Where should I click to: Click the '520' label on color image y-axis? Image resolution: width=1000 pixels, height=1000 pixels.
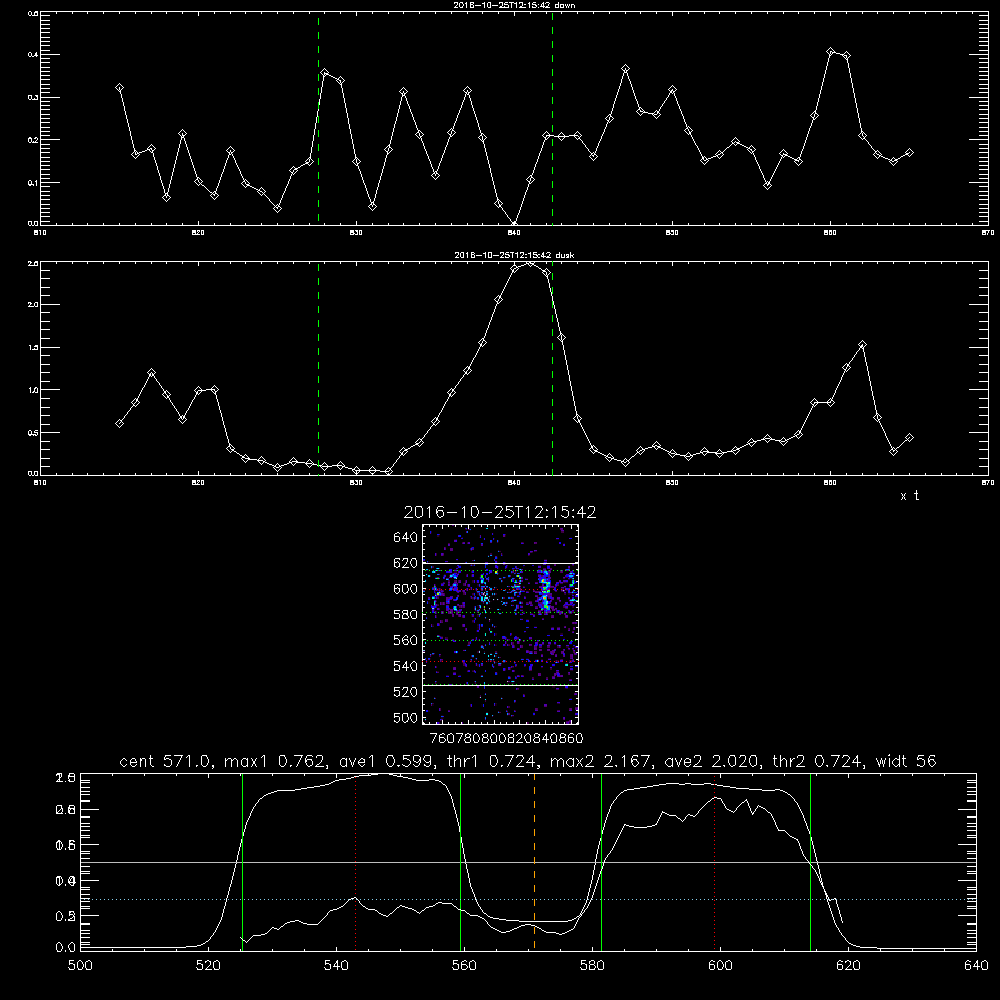[406, 692]
